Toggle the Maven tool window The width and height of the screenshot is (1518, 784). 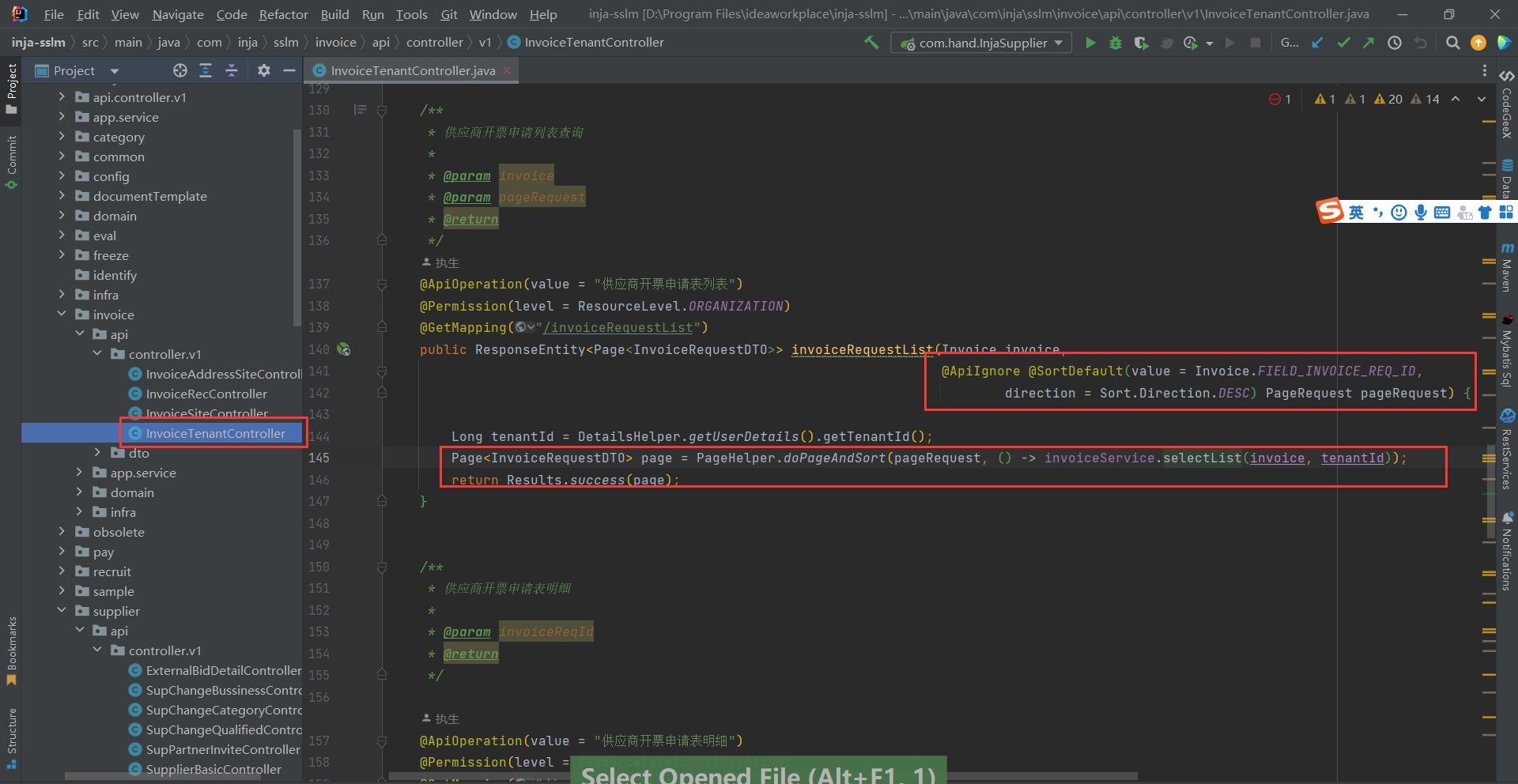(x=1507, y=267)
